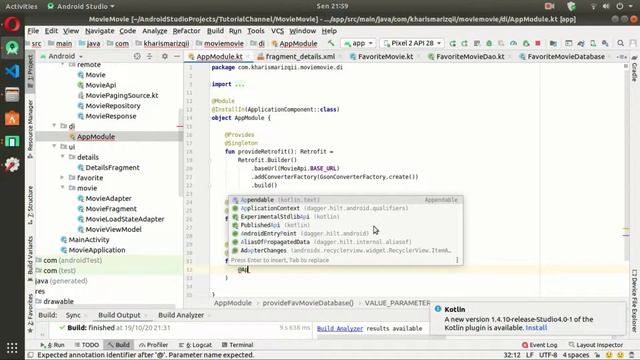Open the Terminal tool window
Image resolution: width=640 pixels, height=360 pixels.
pyautogui.click(x=238, y=345)
